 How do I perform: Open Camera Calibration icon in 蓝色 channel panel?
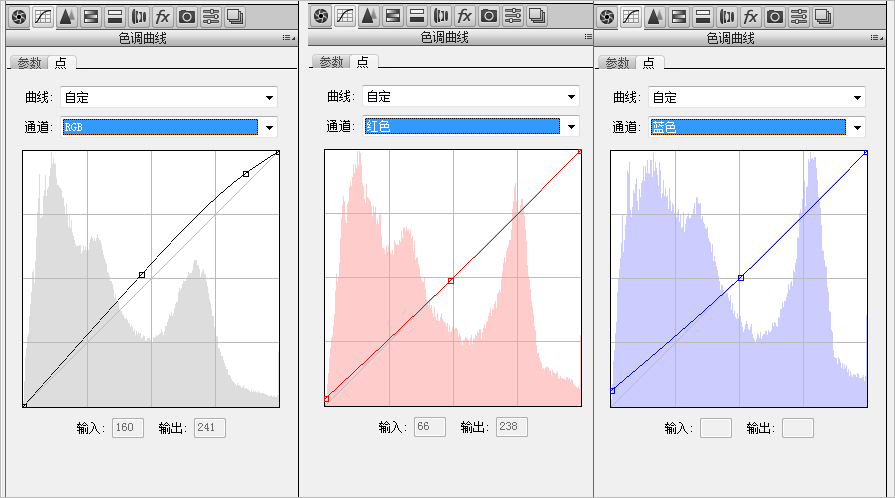tap(775, 17)
